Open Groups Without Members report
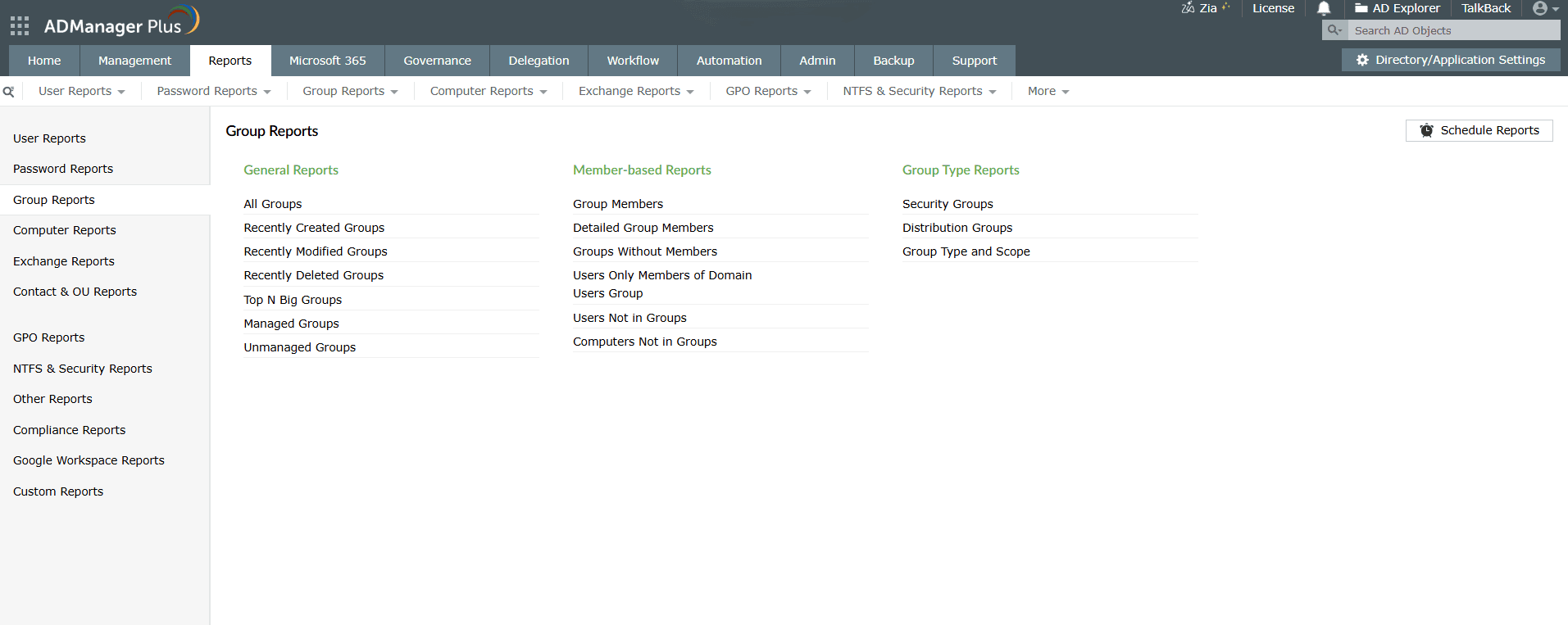The height and width of the screenshot is (625, 1568). (x=645, y=251)
